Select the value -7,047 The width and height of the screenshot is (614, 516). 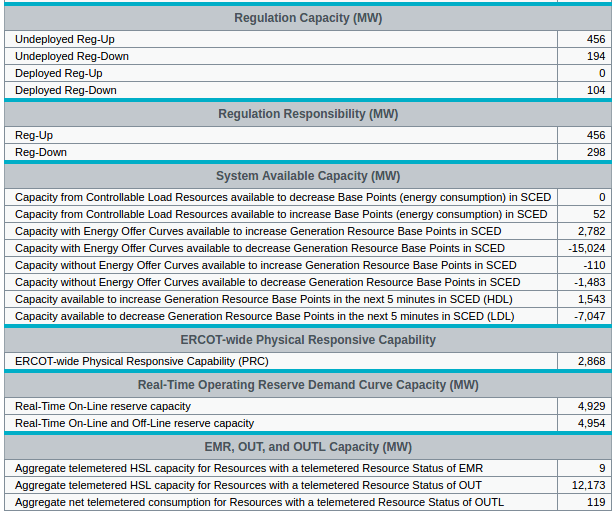tap(590, 317)
